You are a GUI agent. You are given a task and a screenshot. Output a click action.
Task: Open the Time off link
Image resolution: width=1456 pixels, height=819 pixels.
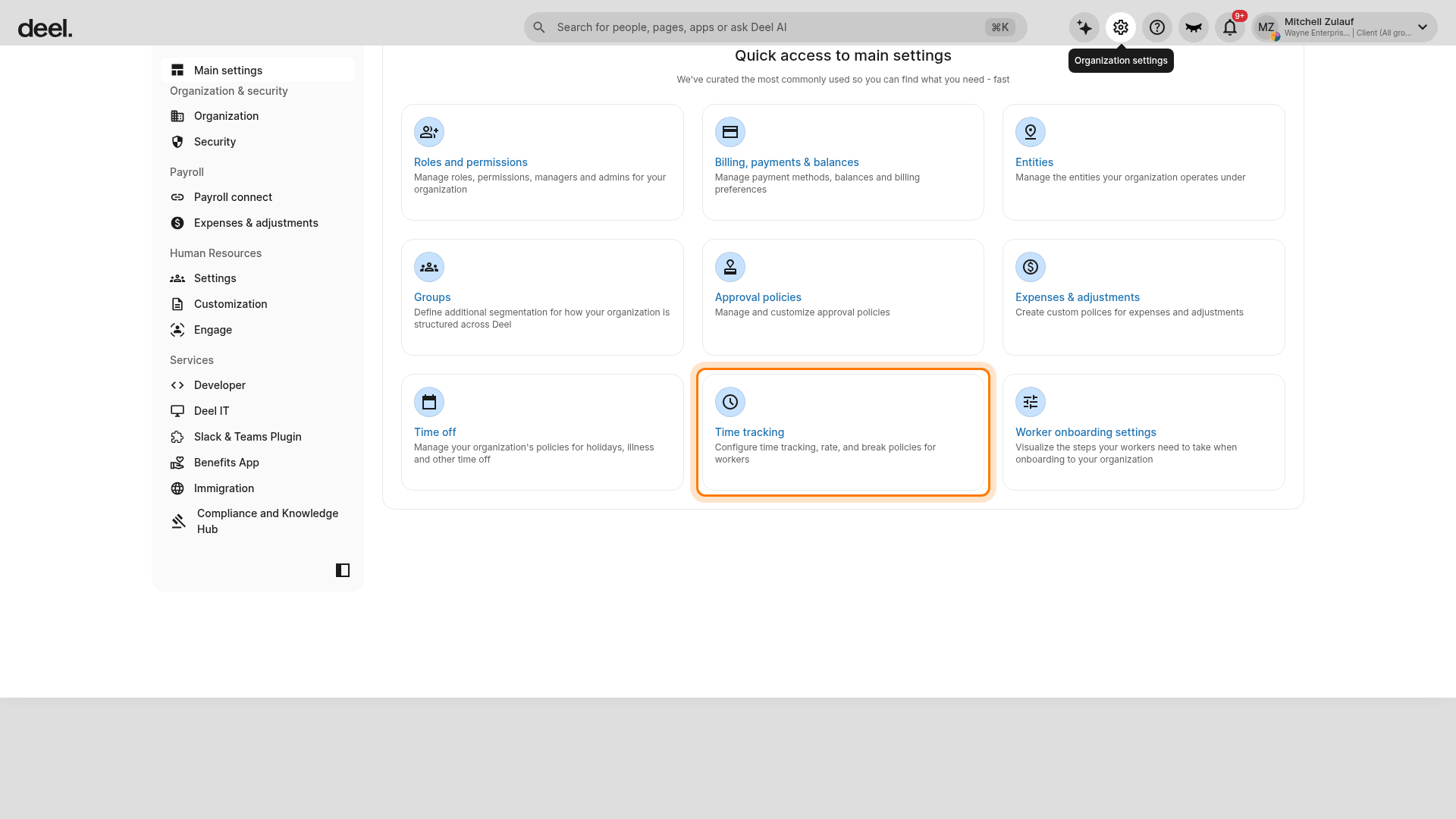pyautogui.click(x=435, y=432)
